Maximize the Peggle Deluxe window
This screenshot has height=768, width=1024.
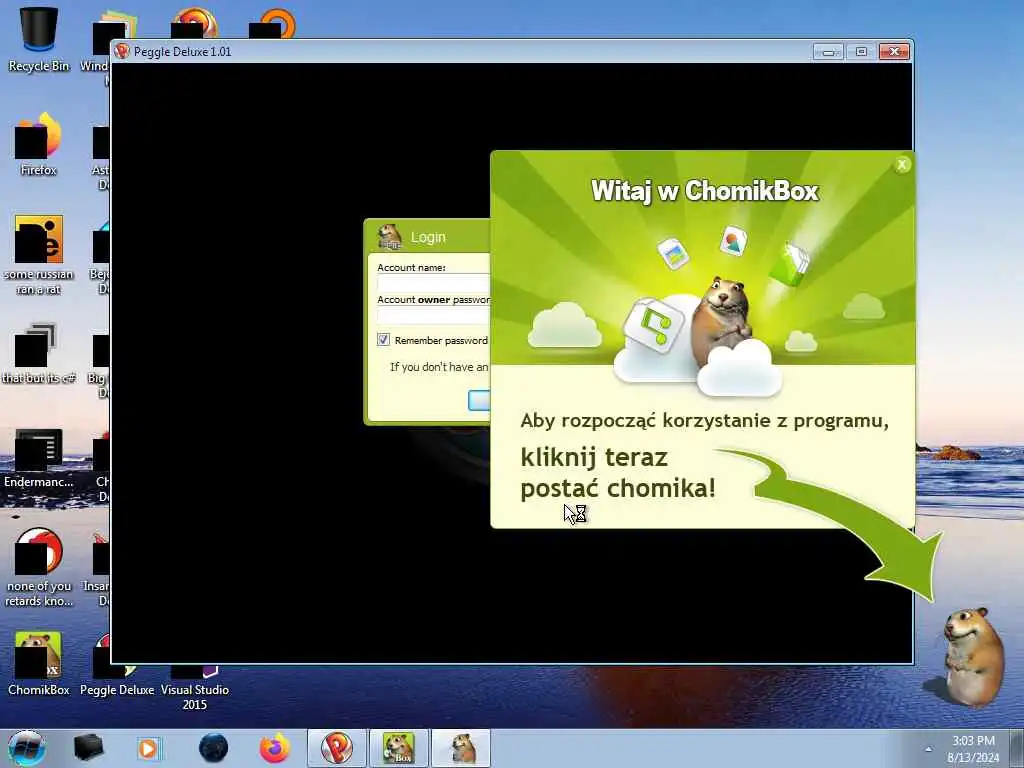(861, 52)
